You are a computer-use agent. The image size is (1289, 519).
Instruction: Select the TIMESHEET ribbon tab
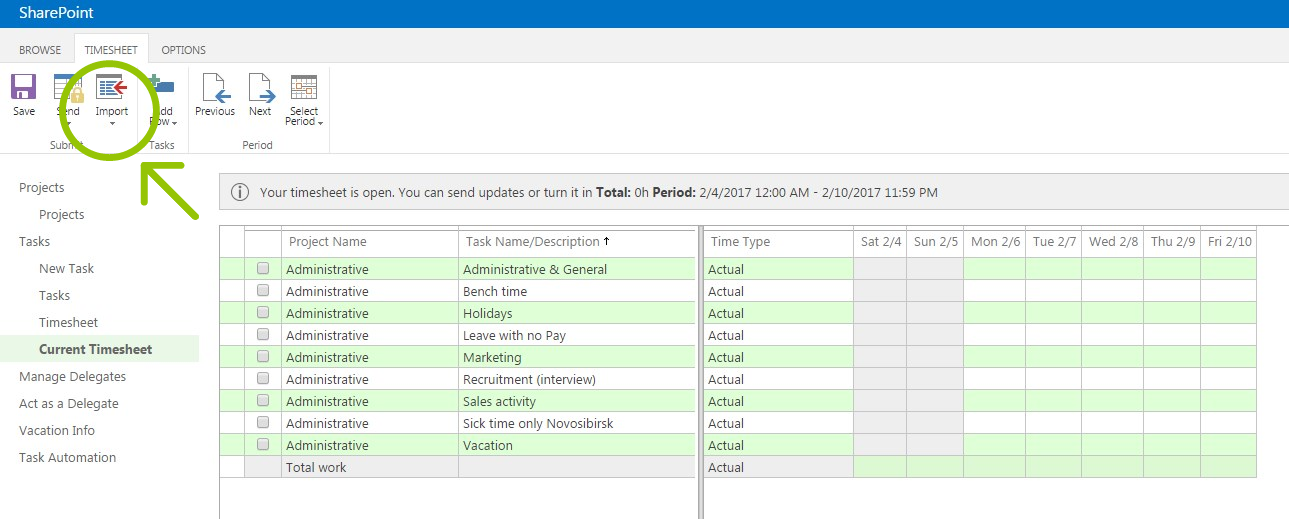coord(111,50)
